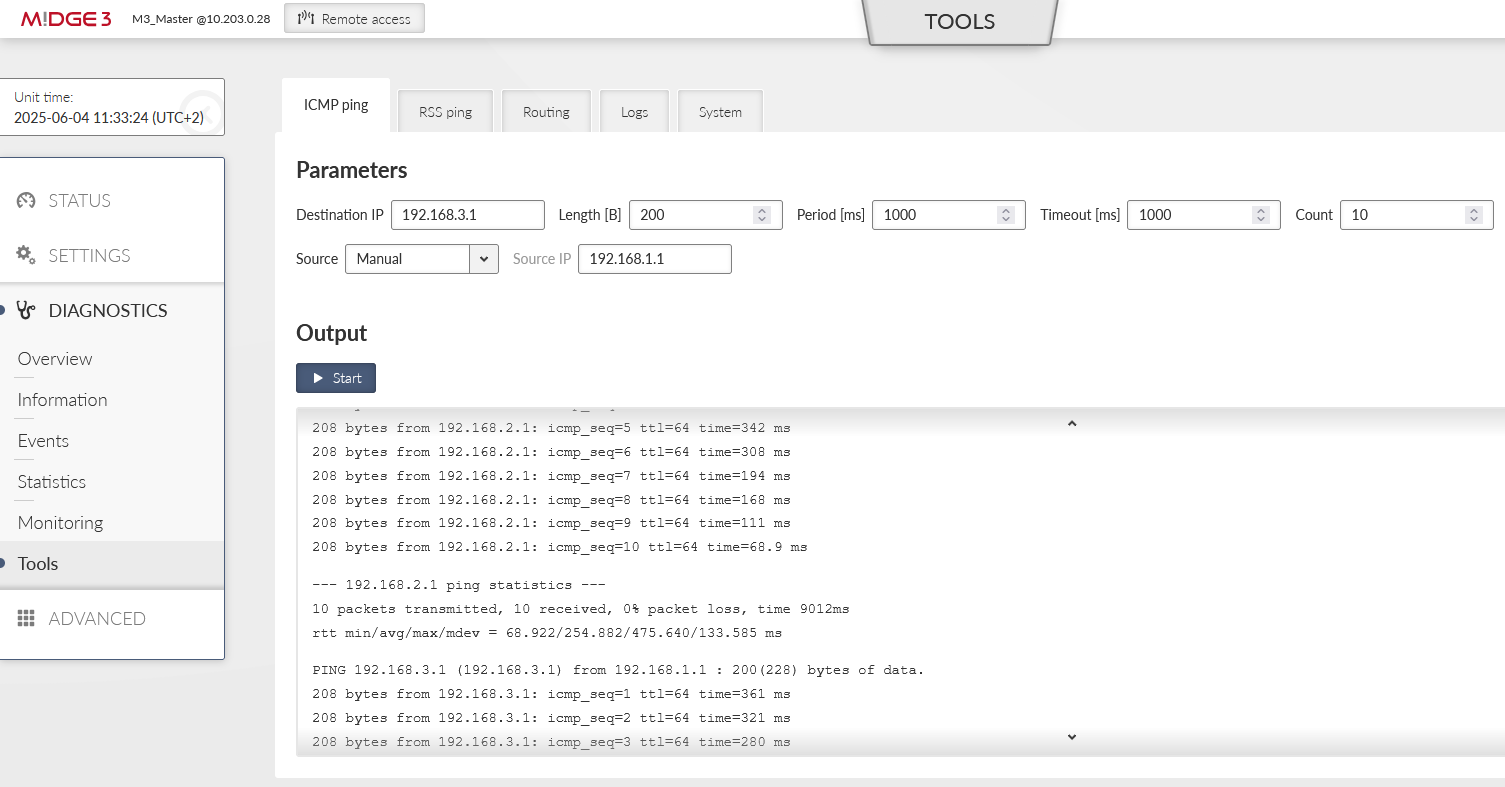Screen dimensions: 1505x787
Task: Click the Unit time panel
Action: coord(112,107)
